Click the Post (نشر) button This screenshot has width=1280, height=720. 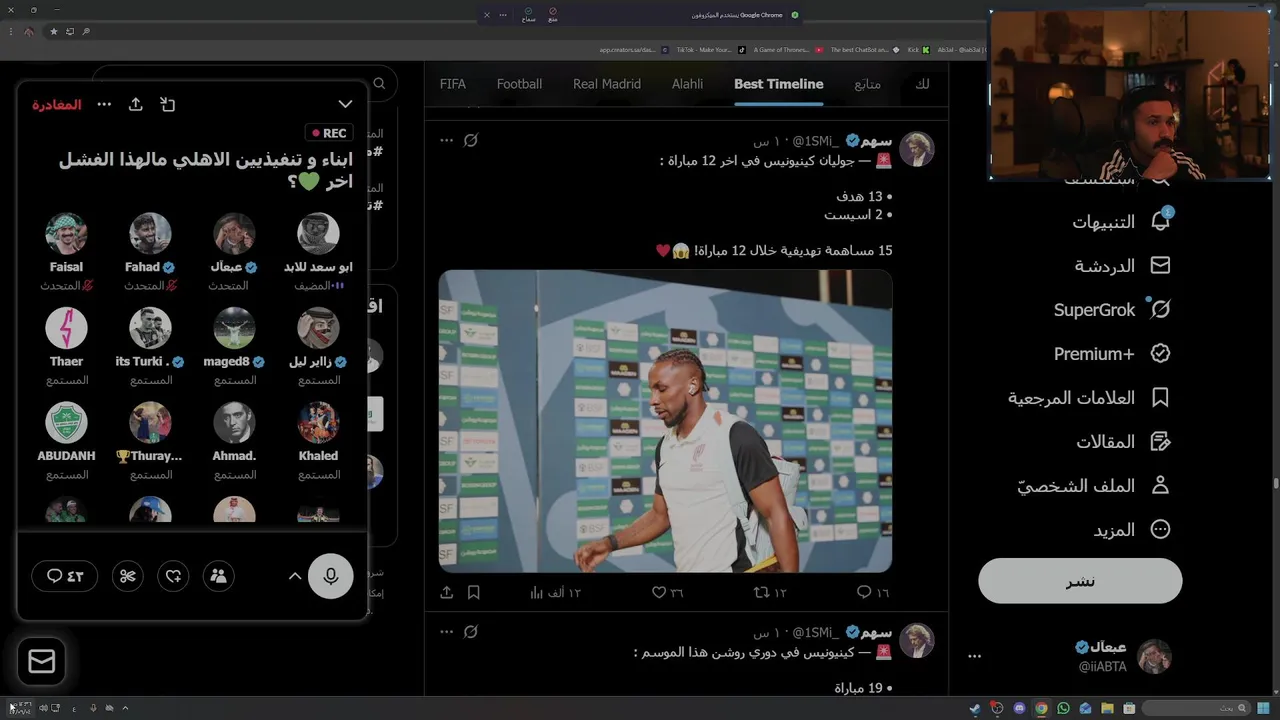tap(1080, 581)
